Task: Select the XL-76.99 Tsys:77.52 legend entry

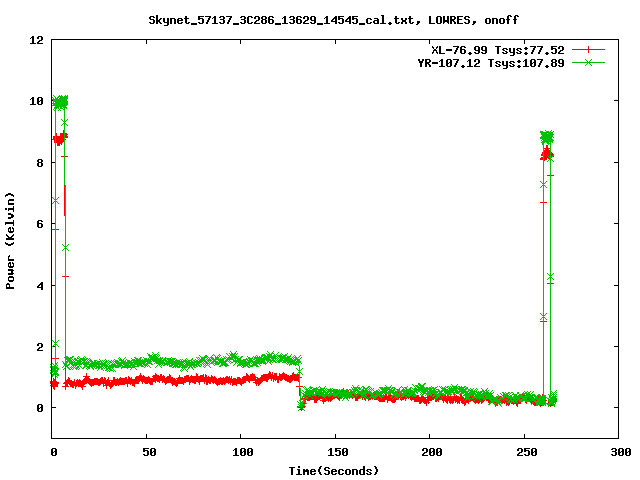Action: [x=498, y=50]
